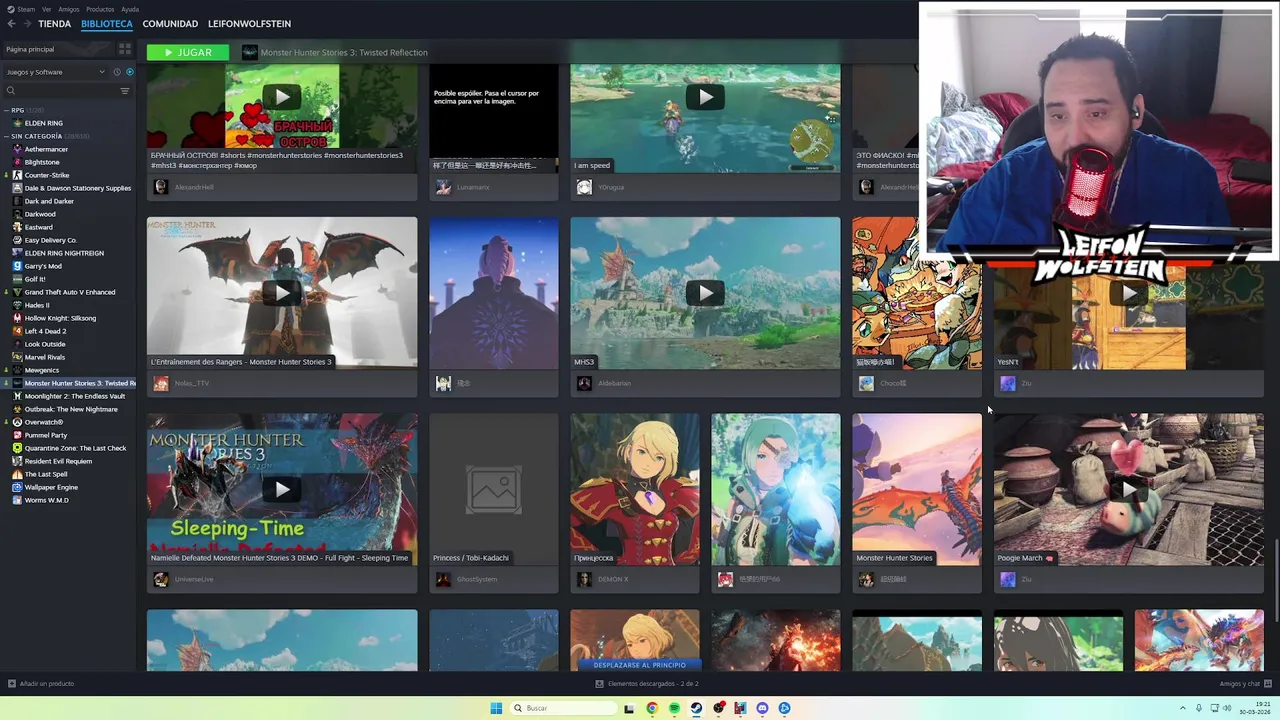1280x720 pixels.
Task: Open the Poogie March video thumbnail
Action: 1128,489
